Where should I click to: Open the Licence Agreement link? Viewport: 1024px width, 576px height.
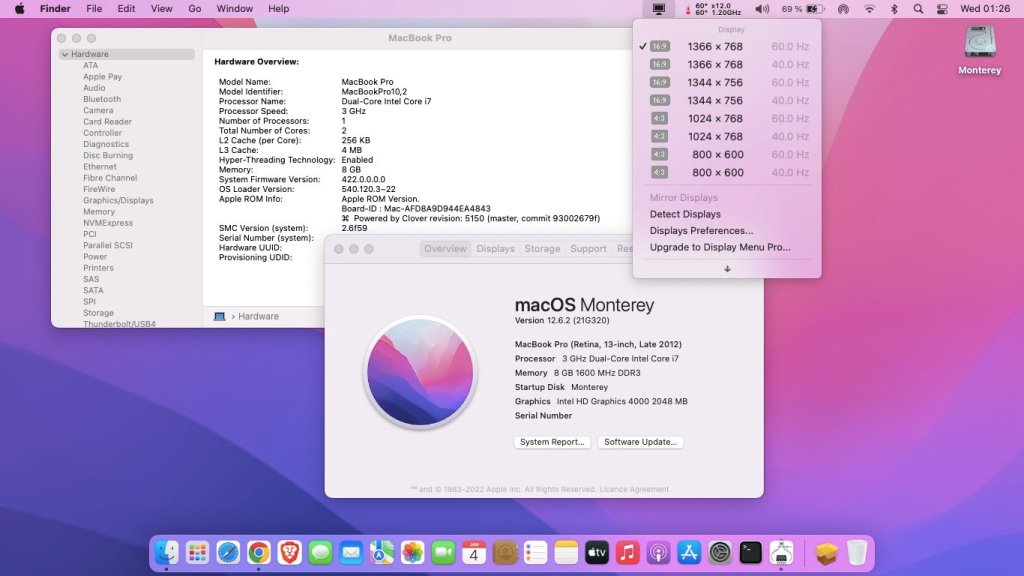pos(634,489)
